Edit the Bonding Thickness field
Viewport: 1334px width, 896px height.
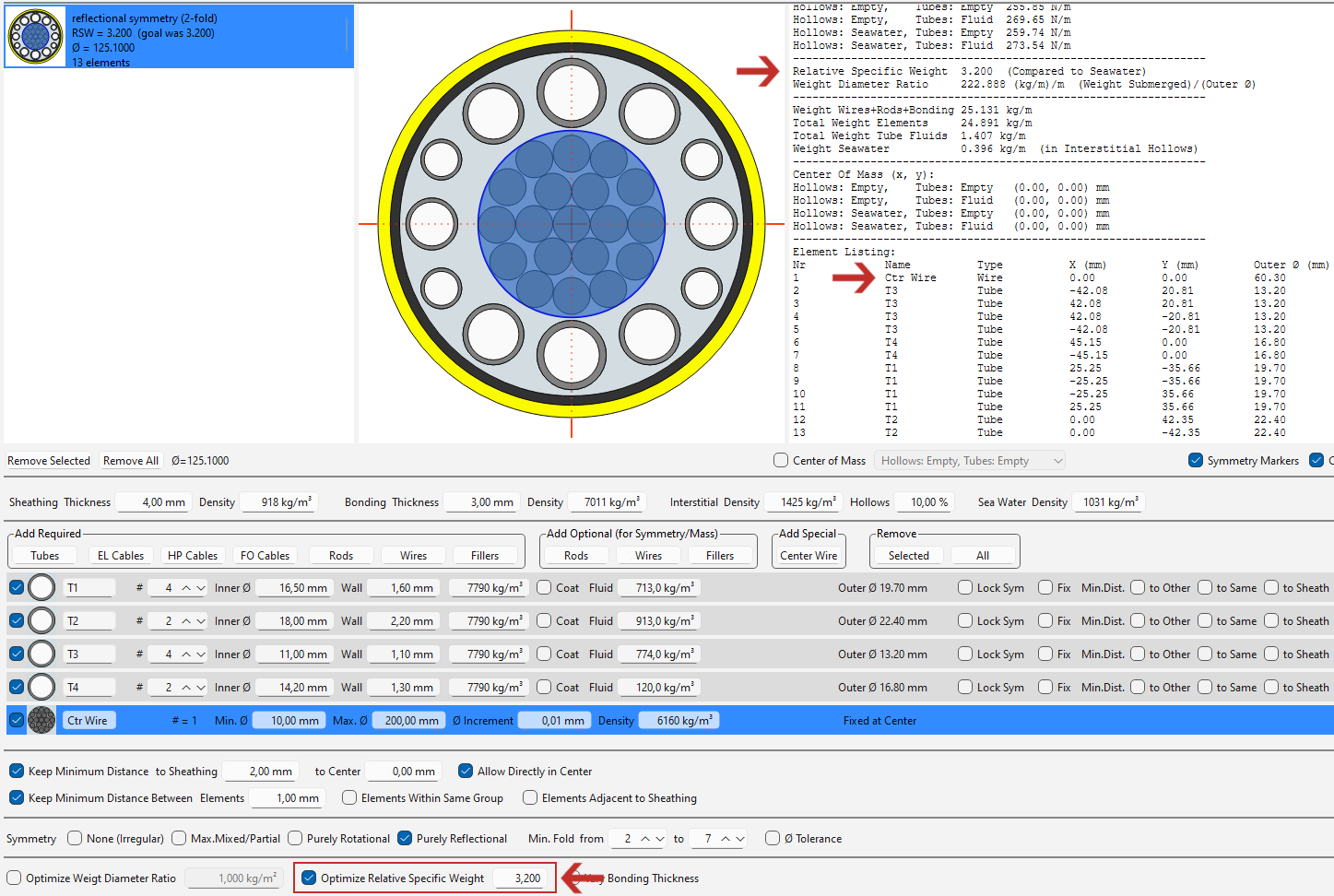tap(481, 501)
